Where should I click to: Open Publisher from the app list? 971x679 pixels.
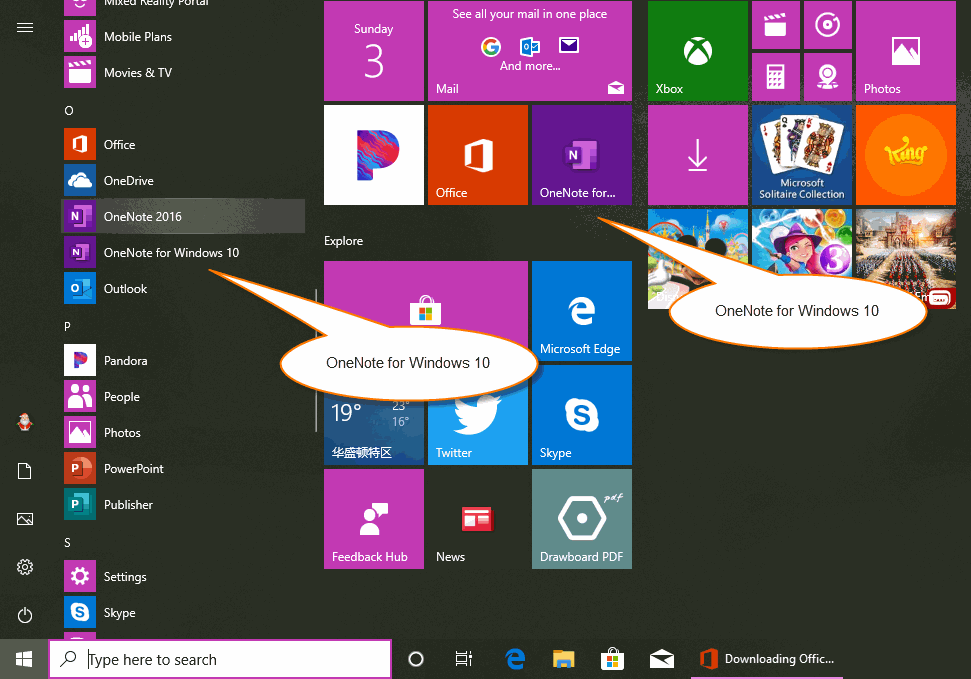184,504
